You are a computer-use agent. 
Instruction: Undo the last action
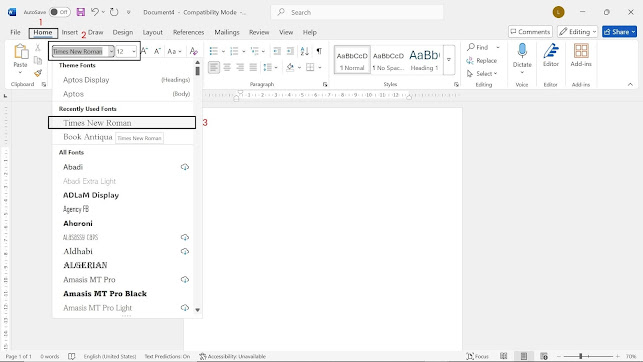tap(95, 12)
